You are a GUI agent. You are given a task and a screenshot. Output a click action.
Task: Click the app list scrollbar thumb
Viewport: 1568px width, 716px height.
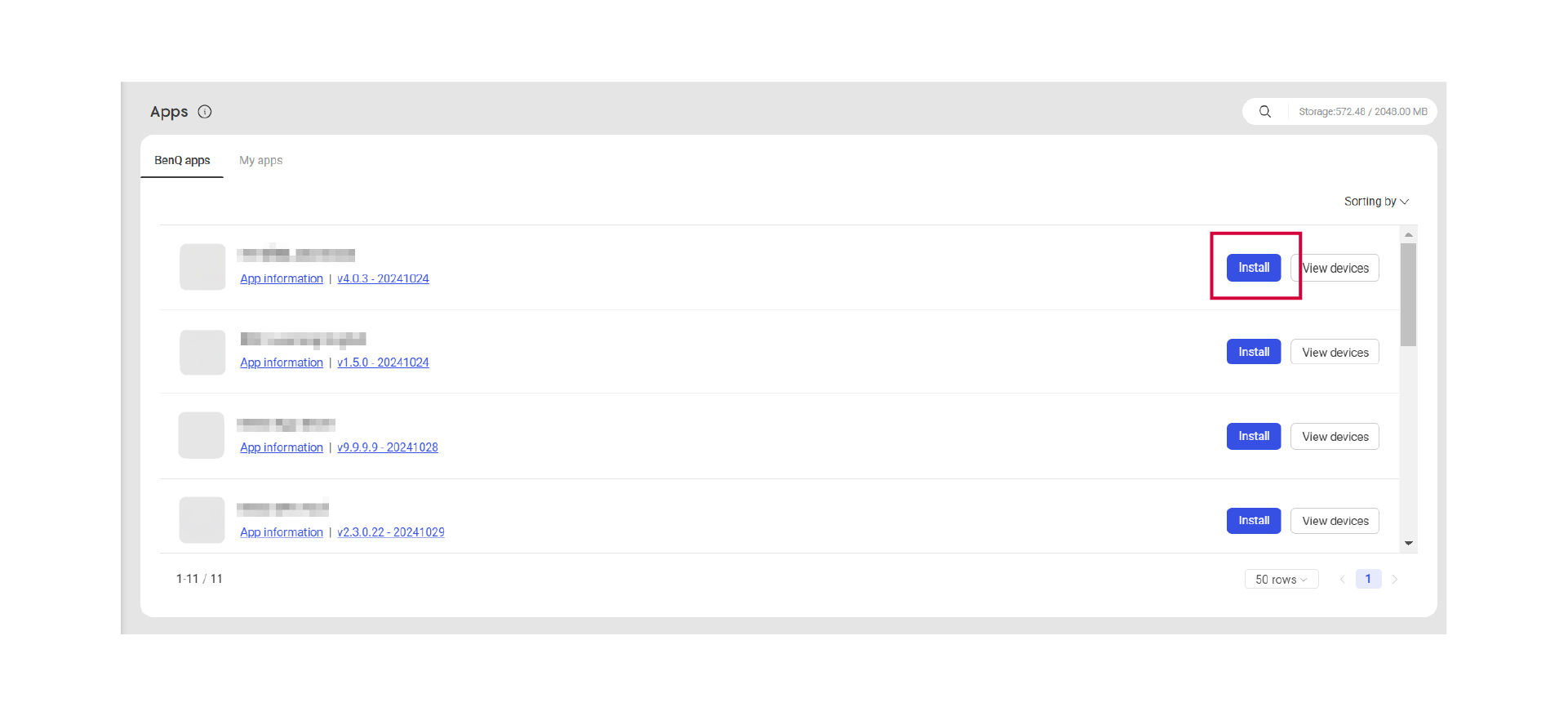click(x=1408, y=294)
